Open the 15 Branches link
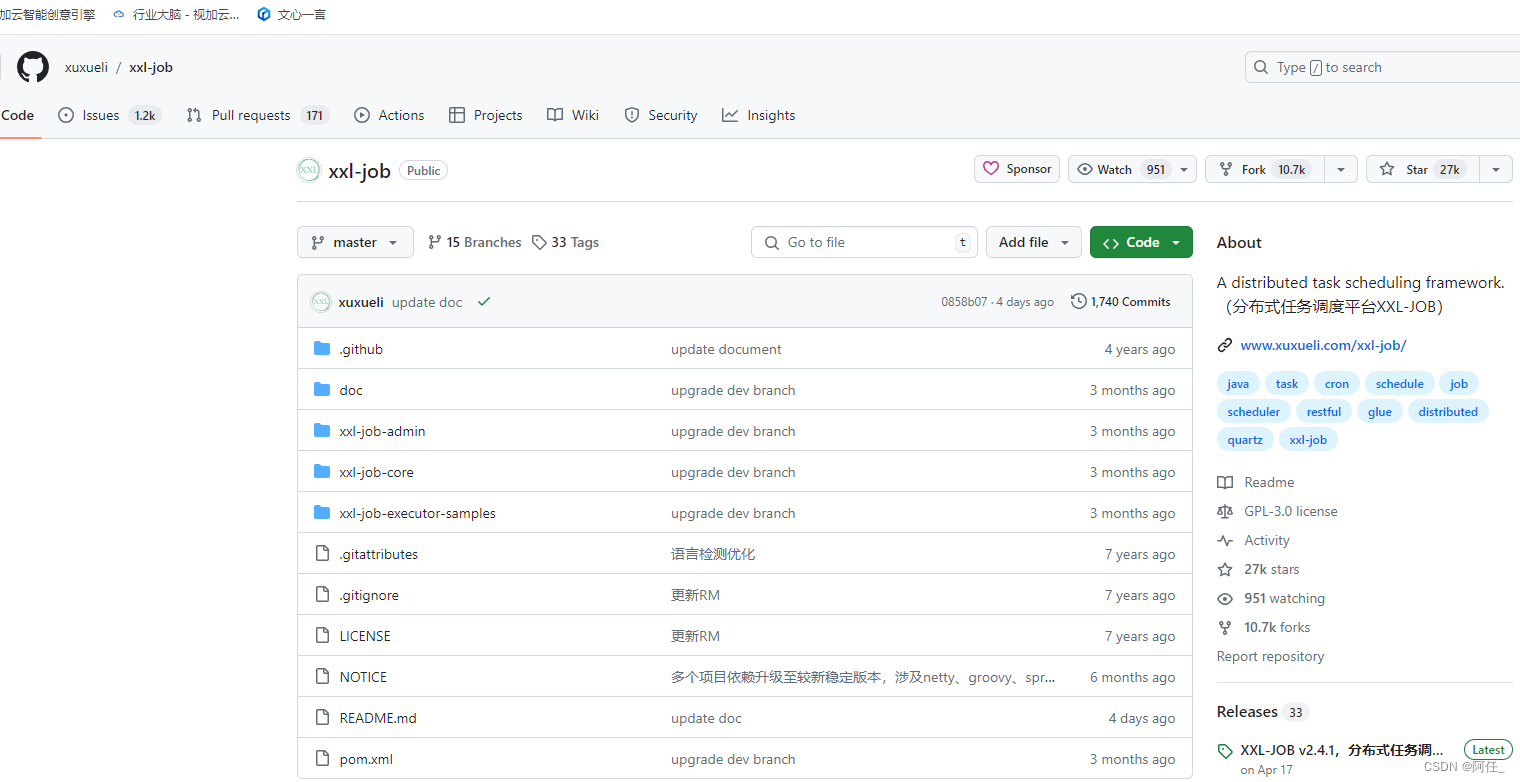The height and width of the screenshot is (782, 1520). (x=475, y=242)
